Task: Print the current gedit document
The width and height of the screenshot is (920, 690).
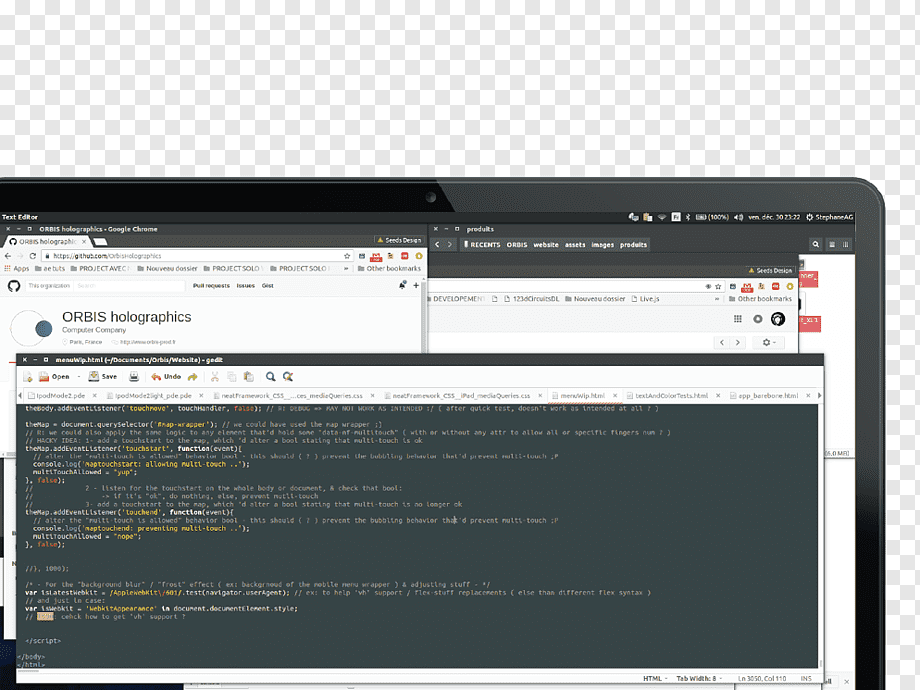Action: (x=134, y=377)
